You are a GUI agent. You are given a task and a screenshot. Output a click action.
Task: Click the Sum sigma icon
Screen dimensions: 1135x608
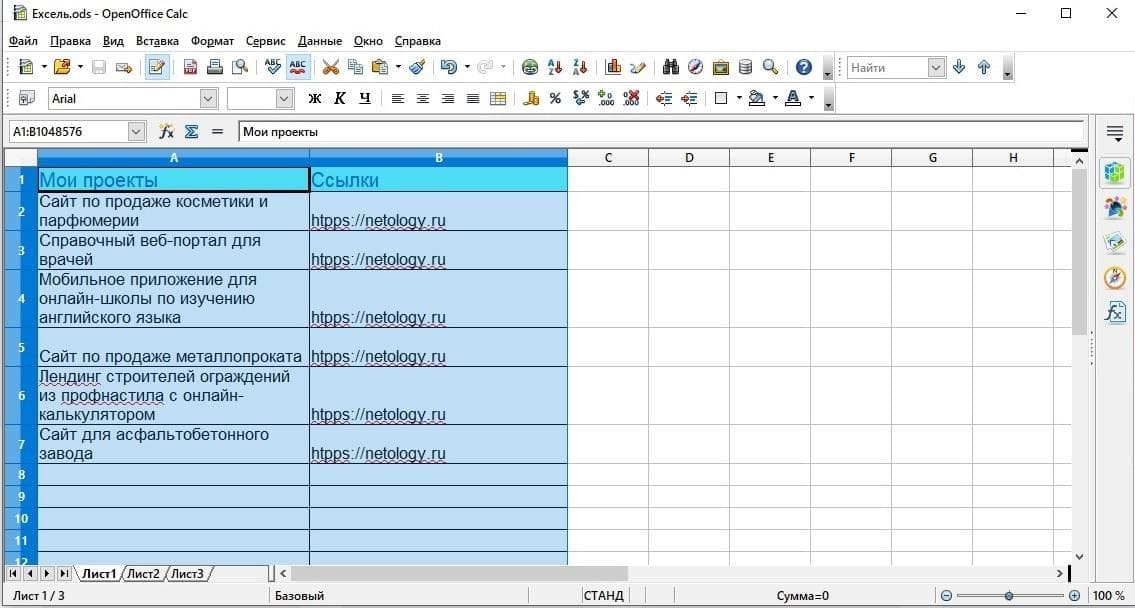click(191, 131)
